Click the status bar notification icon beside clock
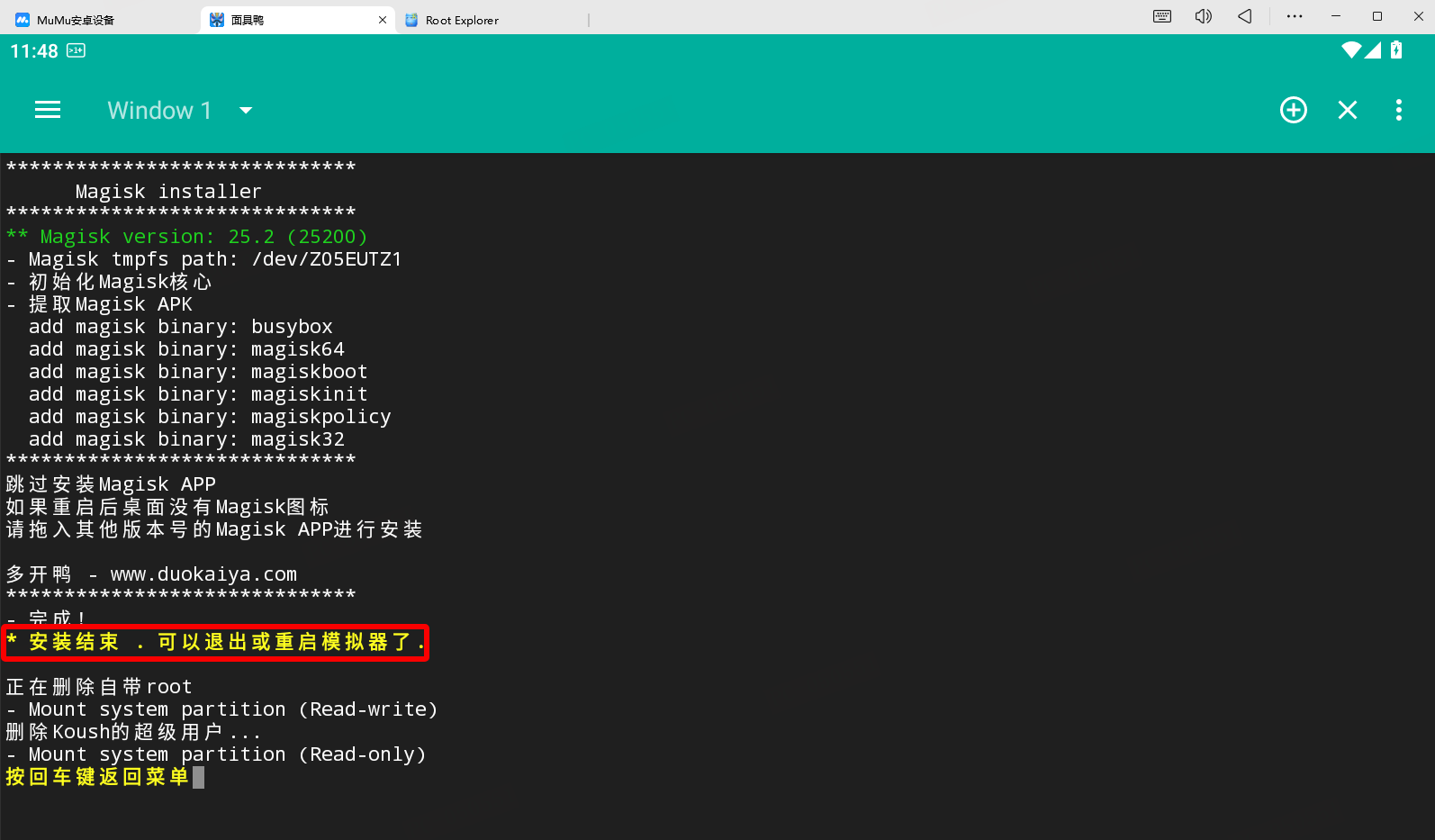The height and width of the screenshot is (840, 1435). [77, 50]
